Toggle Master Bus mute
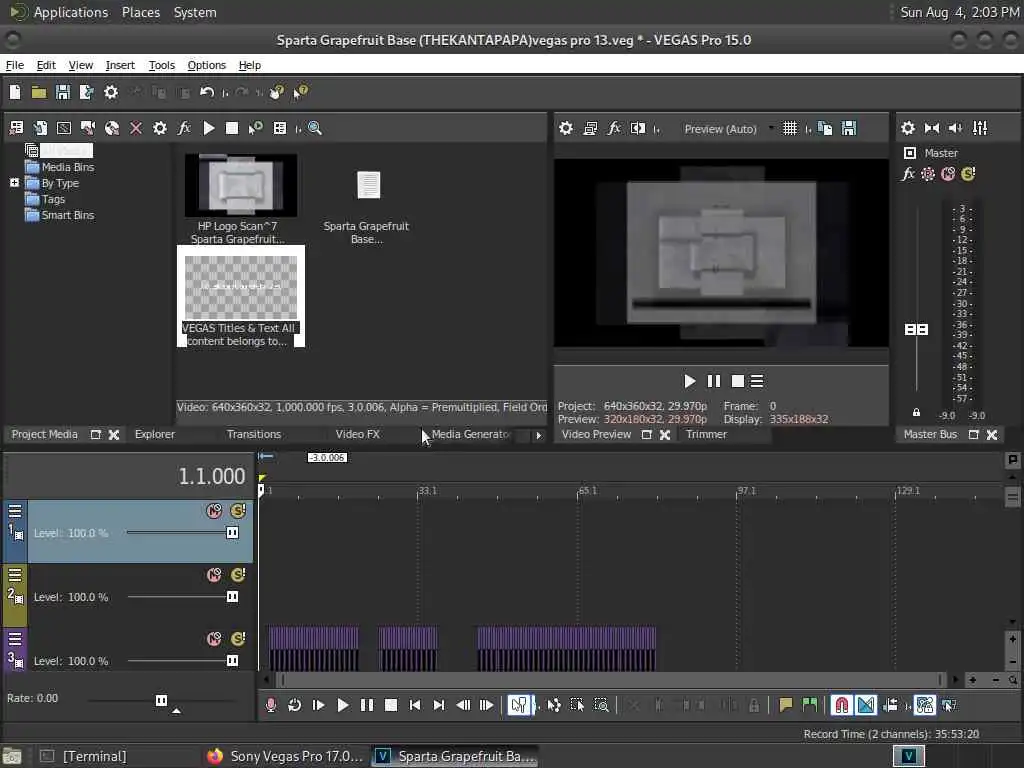 [x=948, y=174]
